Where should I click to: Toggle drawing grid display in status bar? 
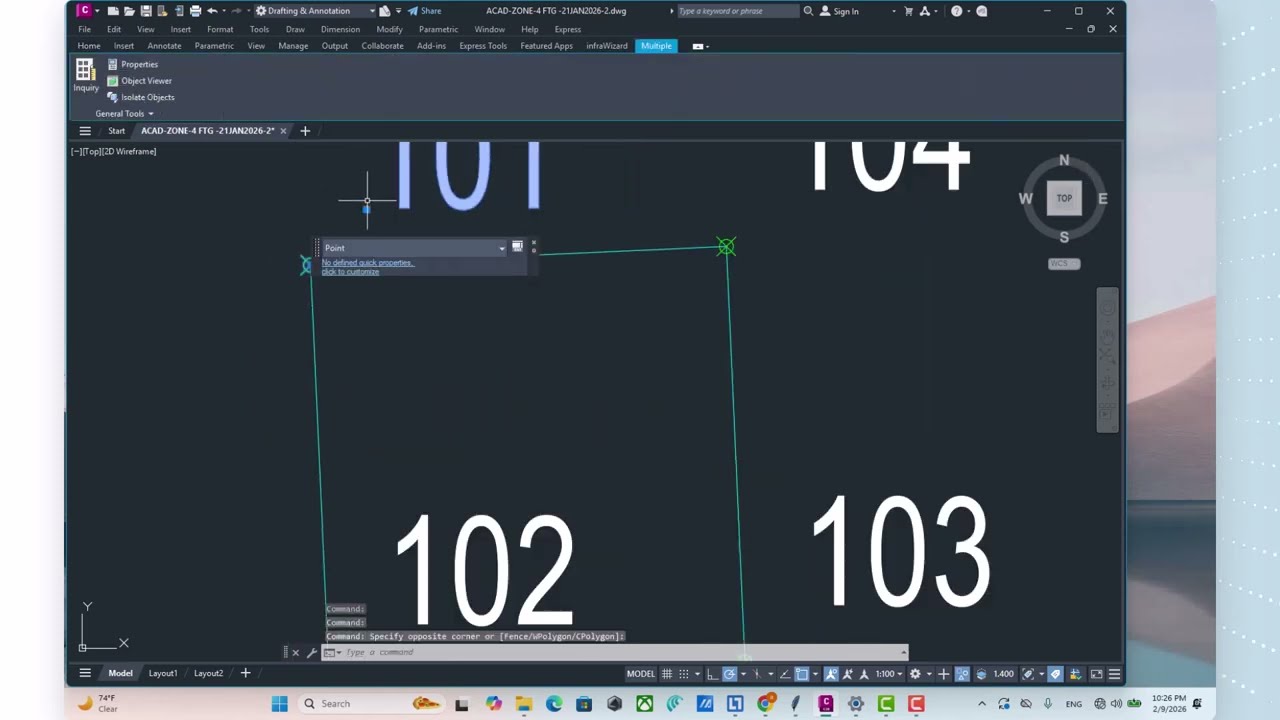tap(667, 674)
